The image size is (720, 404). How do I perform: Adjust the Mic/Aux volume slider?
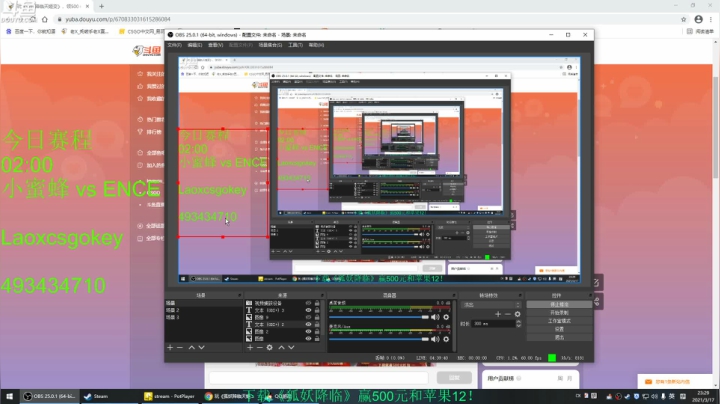tap(379, 339)
